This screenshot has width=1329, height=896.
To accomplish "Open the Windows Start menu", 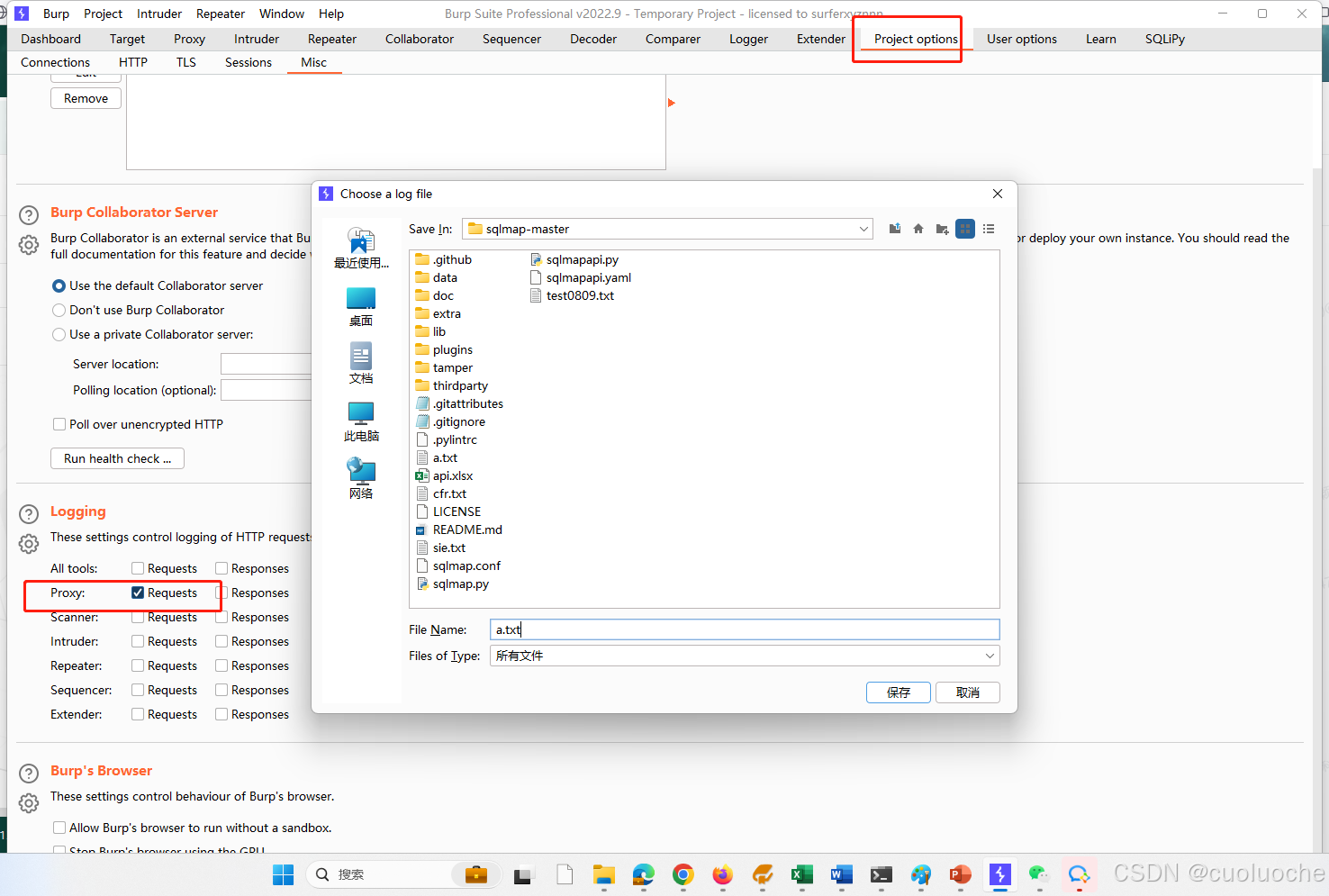I will coord(283,874).
